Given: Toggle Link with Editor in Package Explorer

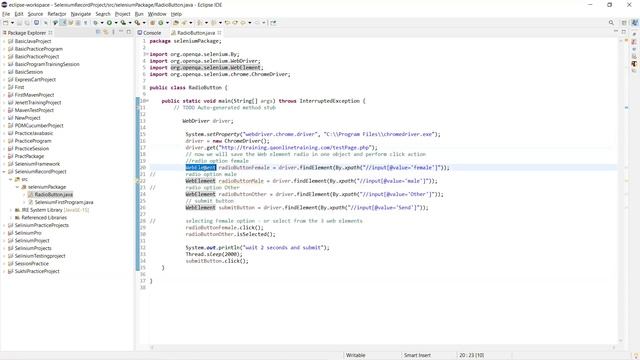Looking at the screenshot, I should (x=106, y=32).
